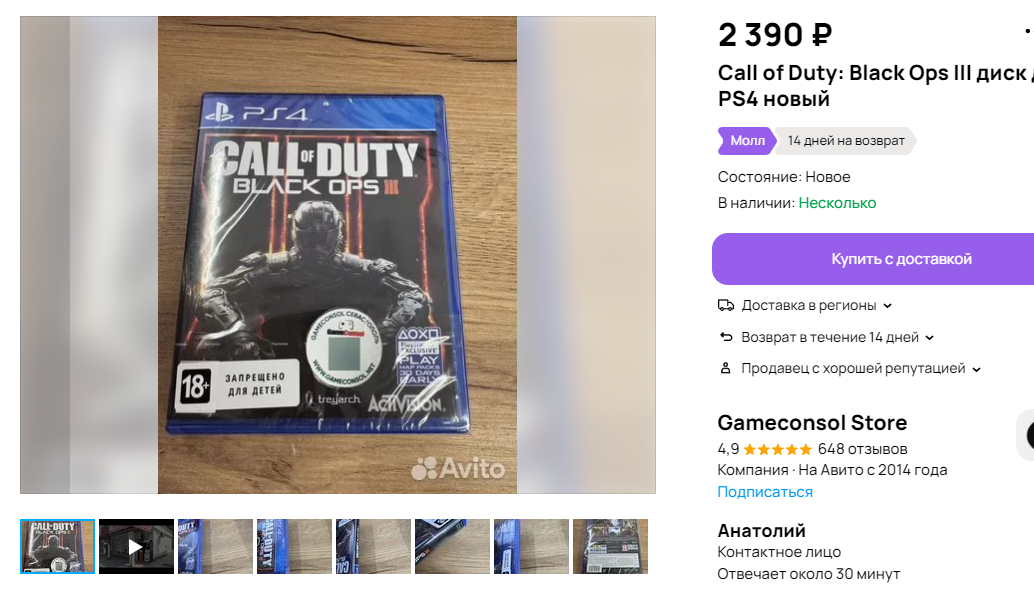Viewport: 1034px width, 589px height.
Task: Open the main Call of Duty photo
Action: [x=338, y=255]
